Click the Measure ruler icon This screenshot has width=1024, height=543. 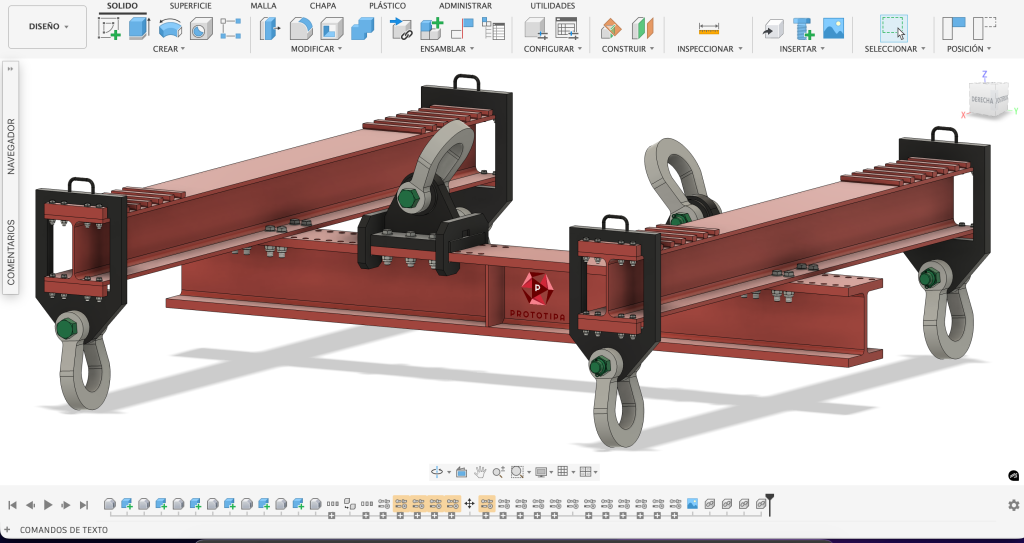[x=709, y=29]
